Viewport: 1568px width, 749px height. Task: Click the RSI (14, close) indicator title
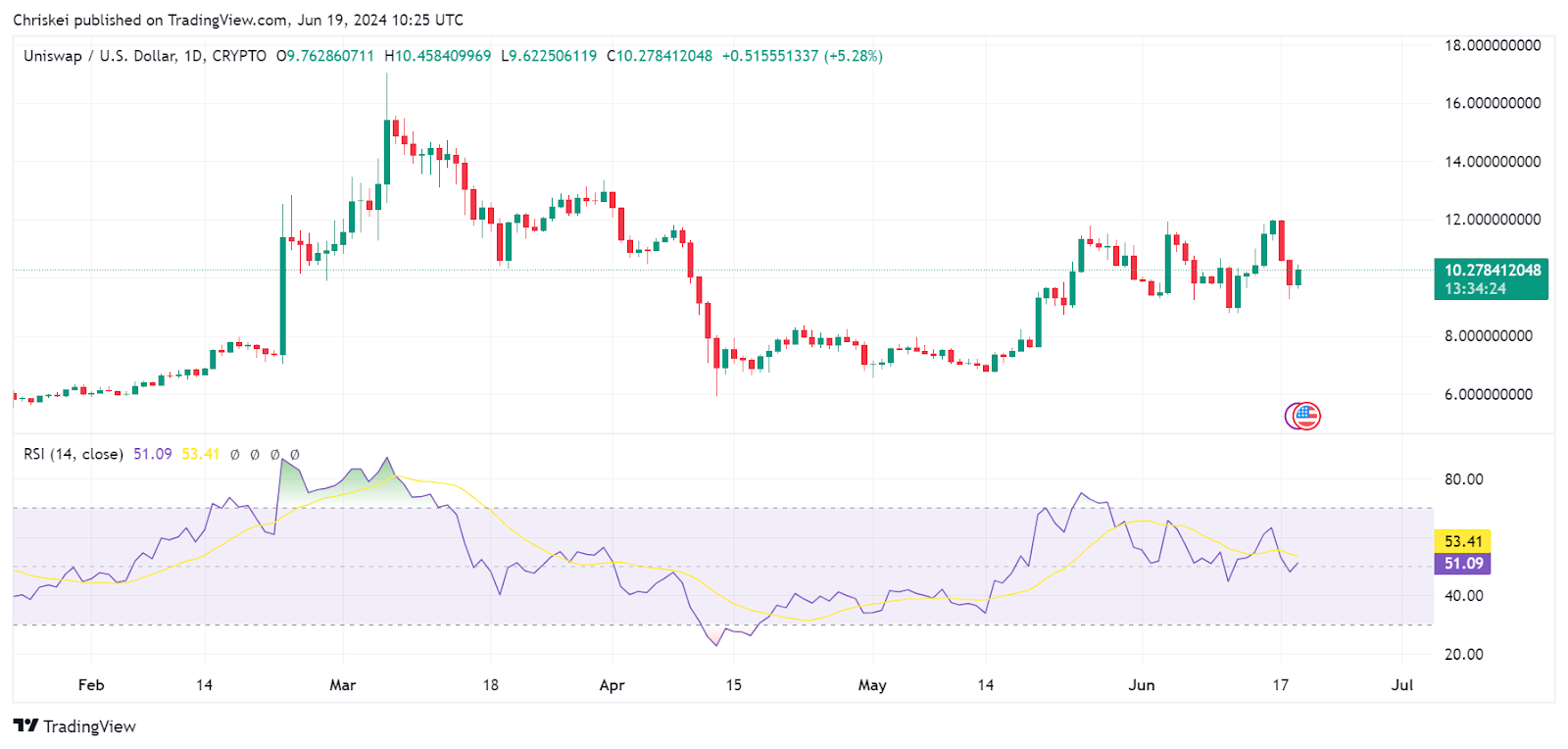pyautogui.click(x=73, y=454)
